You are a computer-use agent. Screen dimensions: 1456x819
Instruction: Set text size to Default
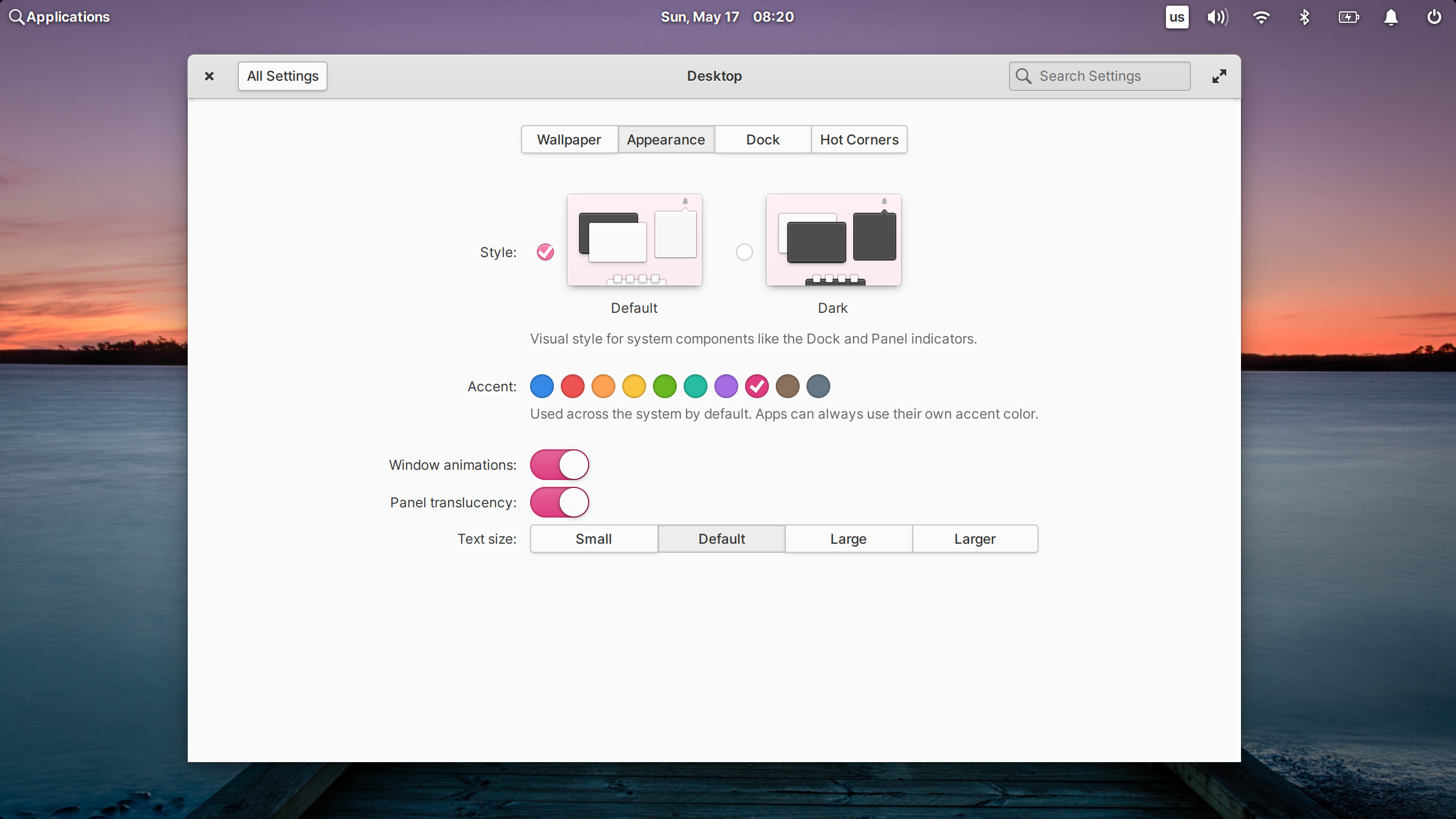(722, 539)
